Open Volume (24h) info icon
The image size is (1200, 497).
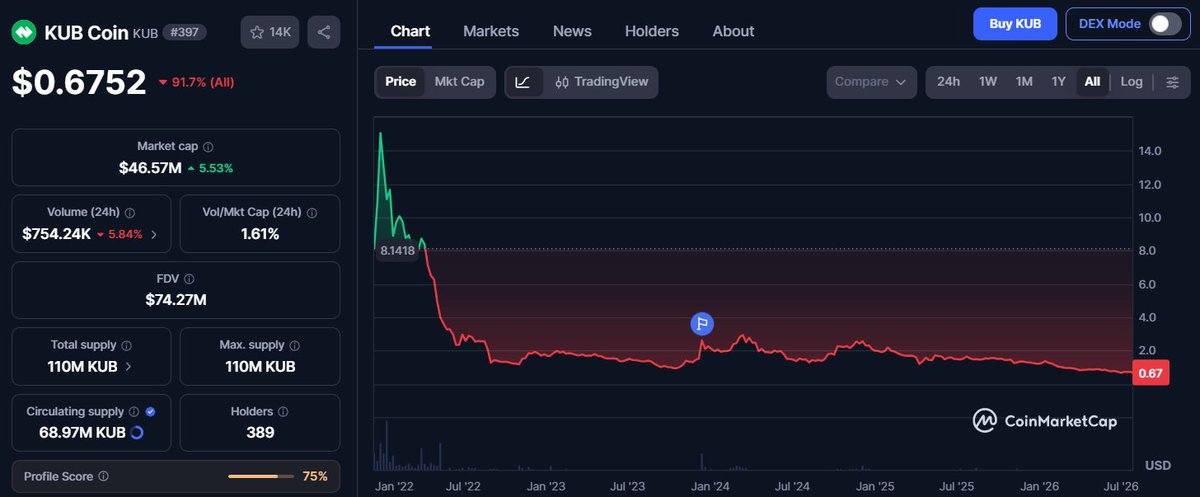130,212
